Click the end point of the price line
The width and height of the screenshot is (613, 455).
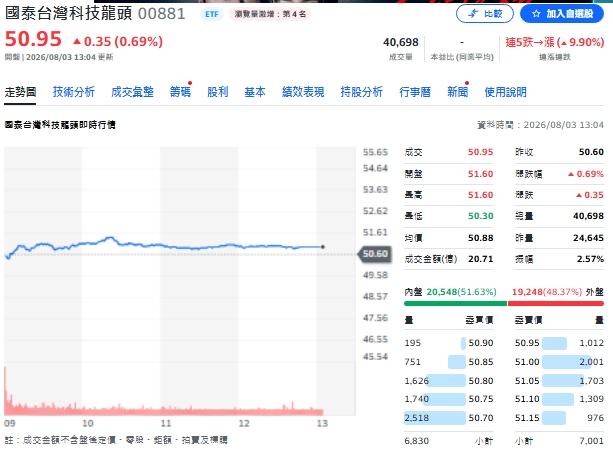click(x=323, y=247)
